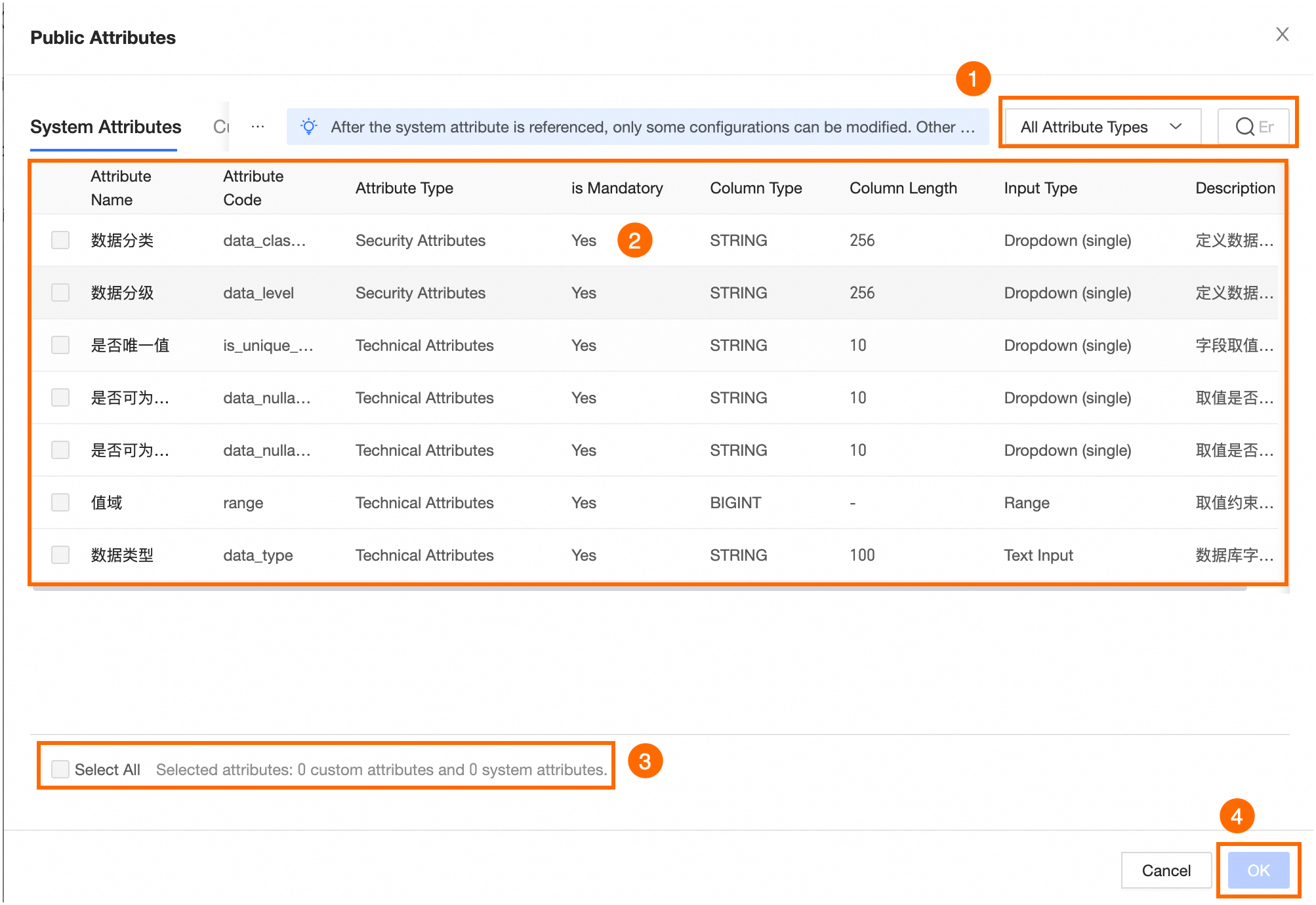Click the selected attributes summary text
Screen dimensions: 1316x905
click(381, 770)
